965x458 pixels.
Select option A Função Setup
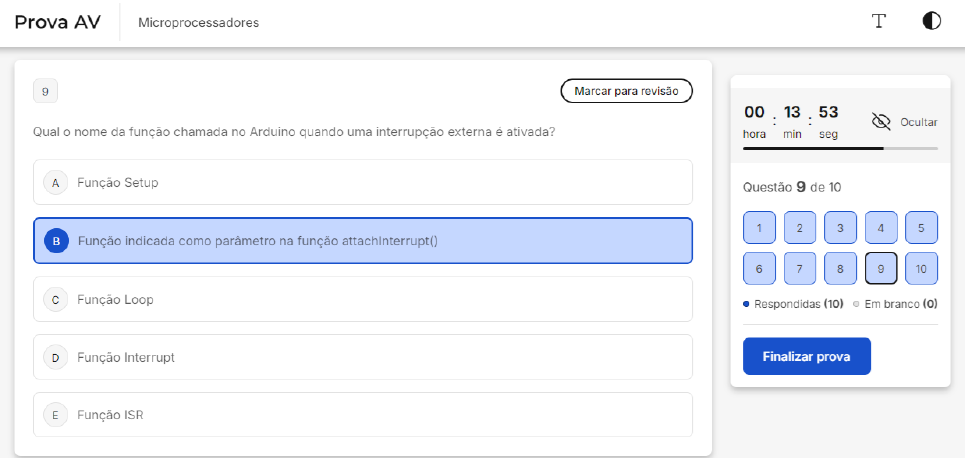tap(362, 183)
